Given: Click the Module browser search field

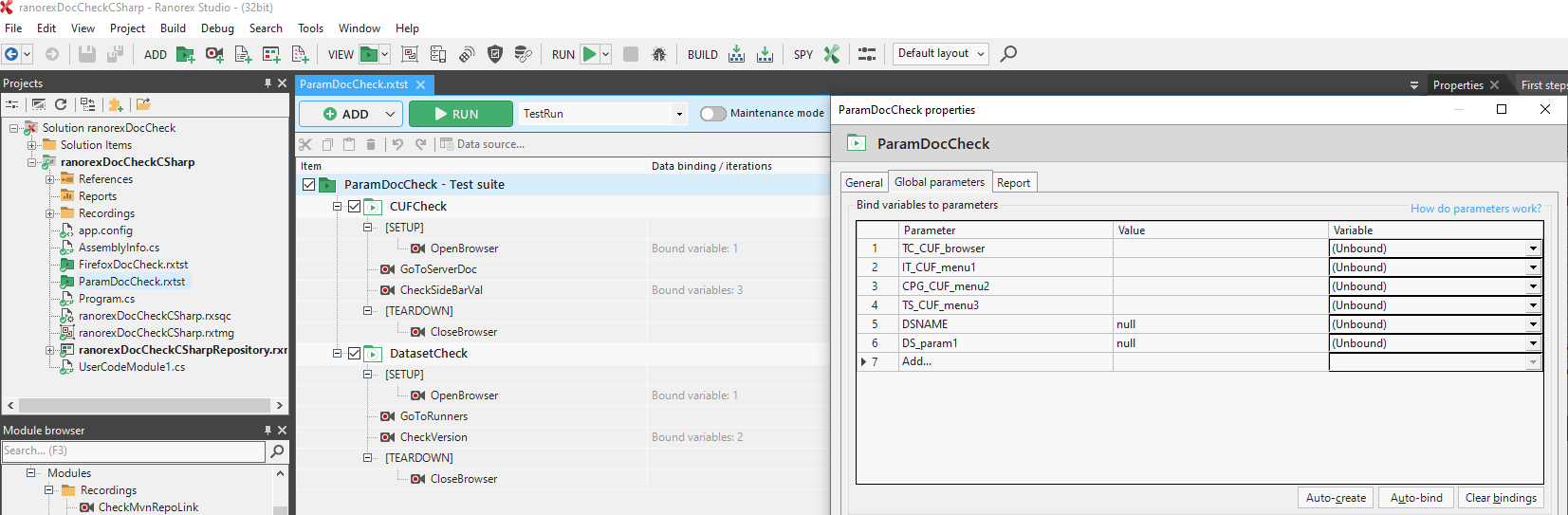Looking at the screenshot, I should pyautogui.click(x=133, y=451).
